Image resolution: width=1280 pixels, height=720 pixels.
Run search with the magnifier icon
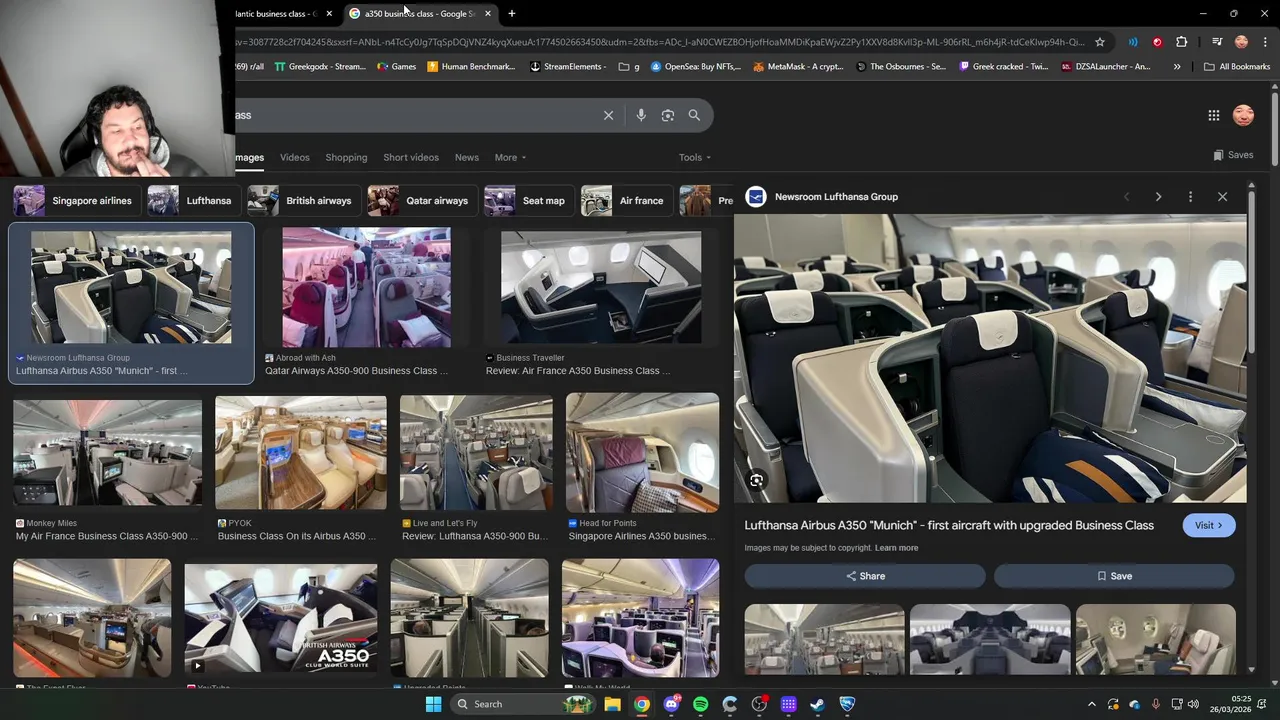[694, 115]
